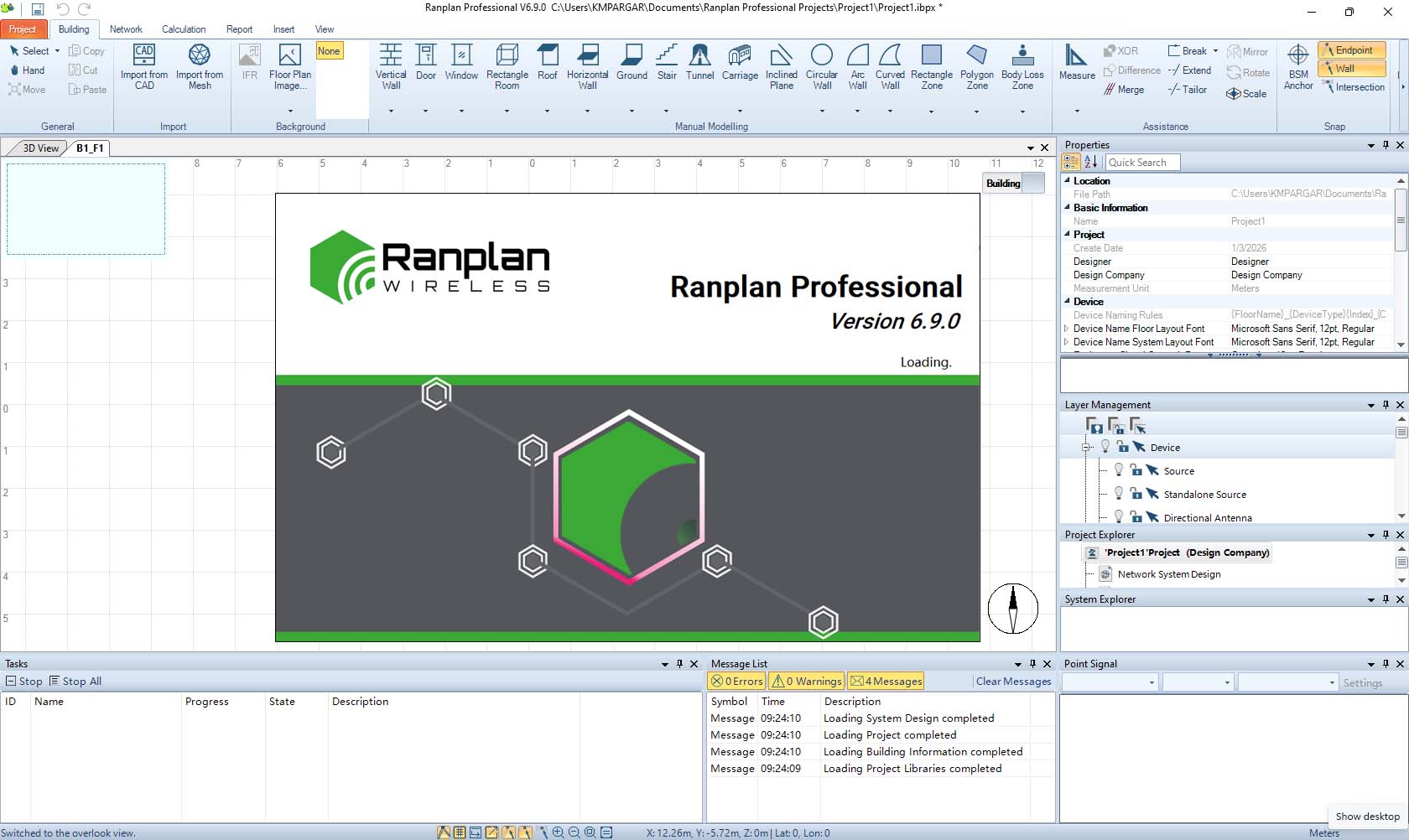Switch to the Network ribbon tab
This screenshot has width=1409, height=840.
point(126,29)
